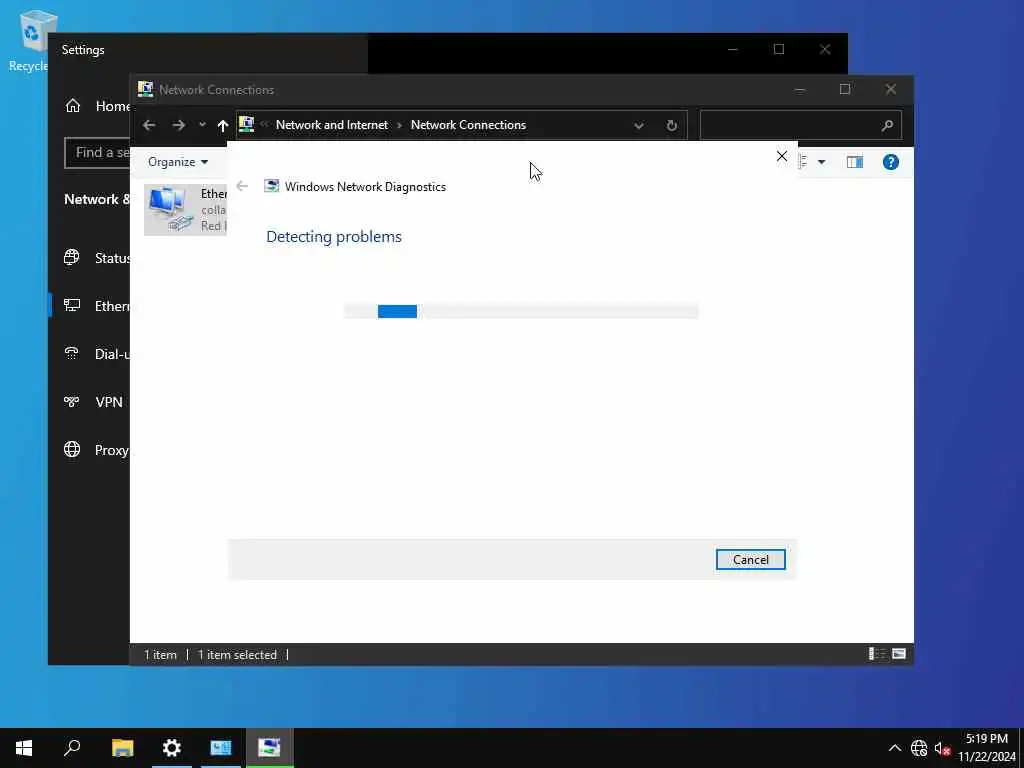The width and height of the screenshot is (1024, 768).
Task: Click the Network Connections window title icon
Action: 145,89
